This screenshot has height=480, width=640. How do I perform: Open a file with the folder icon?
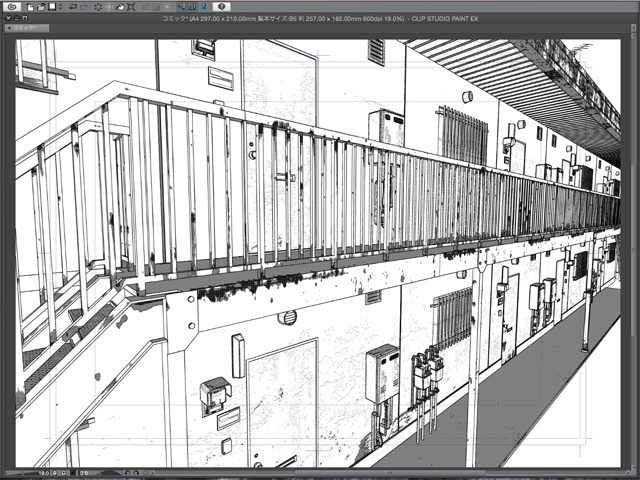tap(41, 7)
